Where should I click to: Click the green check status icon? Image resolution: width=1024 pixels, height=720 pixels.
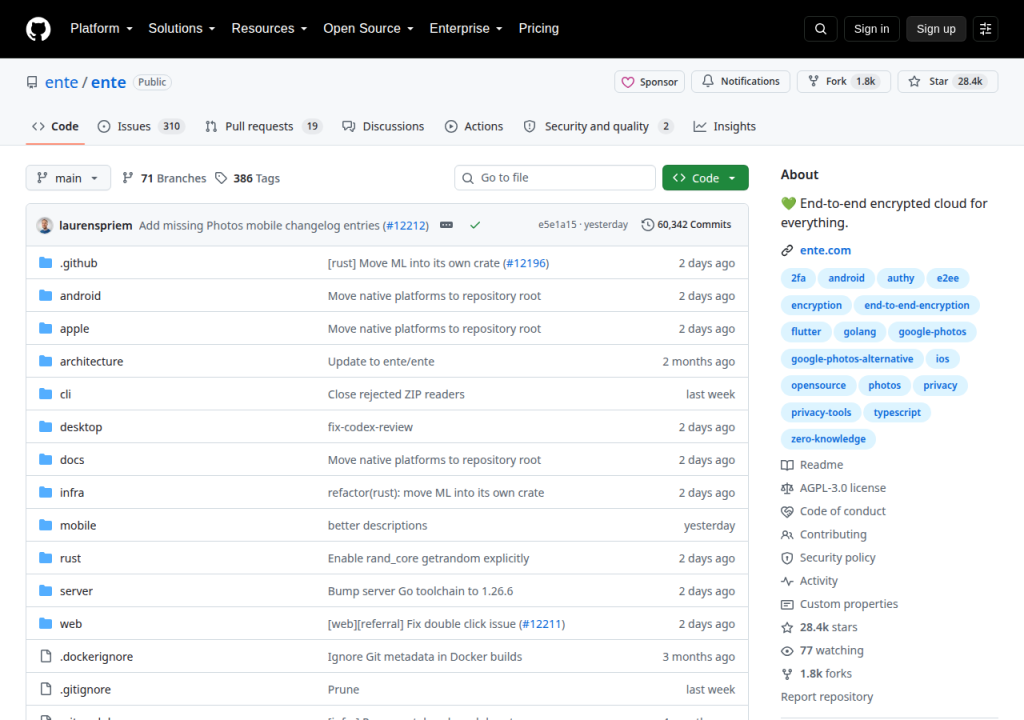click(475, 225)
